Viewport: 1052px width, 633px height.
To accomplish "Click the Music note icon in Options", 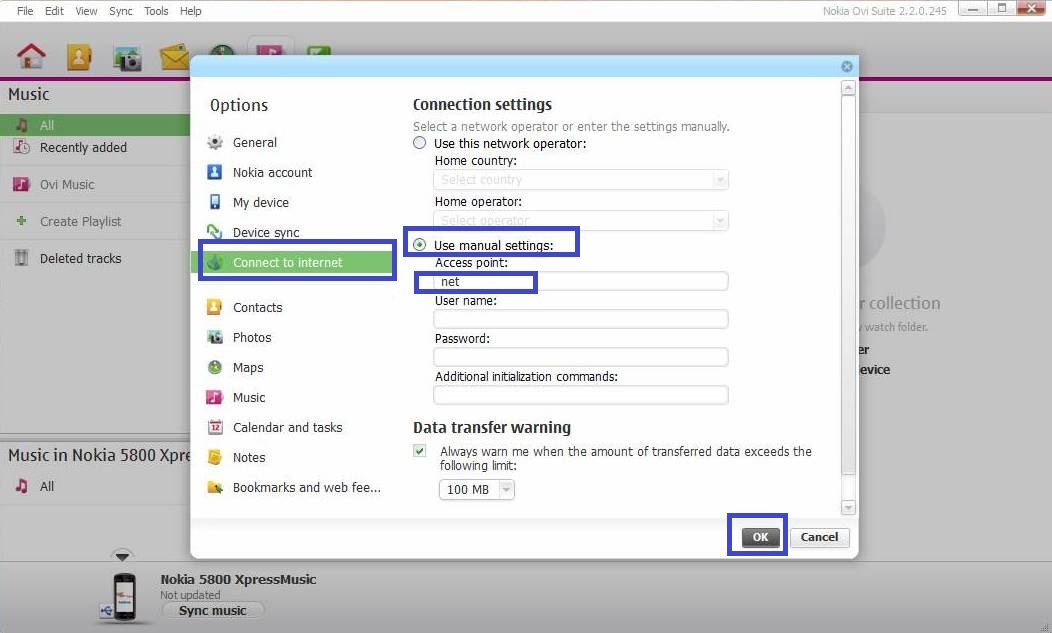I will pyautogui.click(x=215, y=397).
